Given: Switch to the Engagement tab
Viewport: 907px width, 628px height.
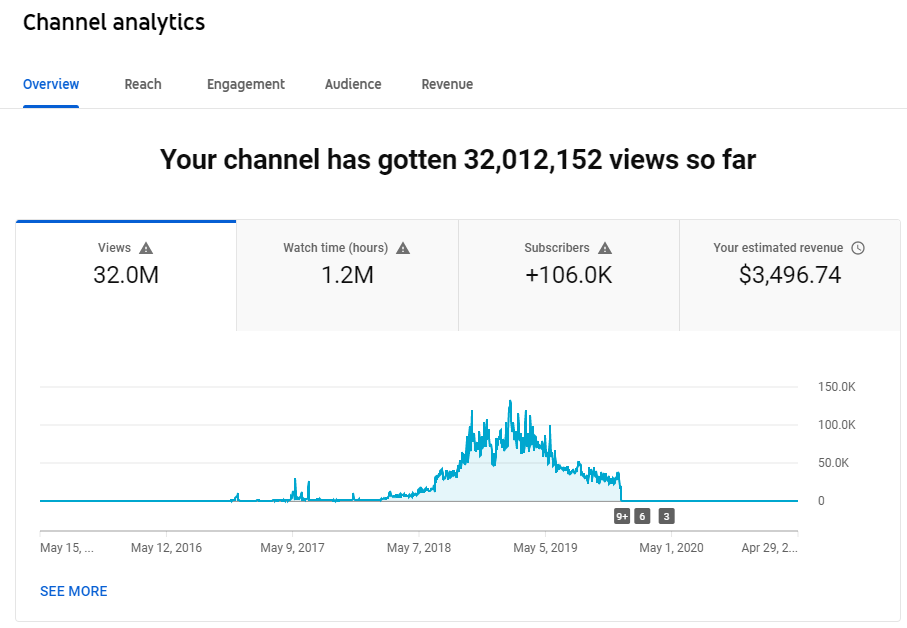Looking at the screenshot, I should coord(246,84).
